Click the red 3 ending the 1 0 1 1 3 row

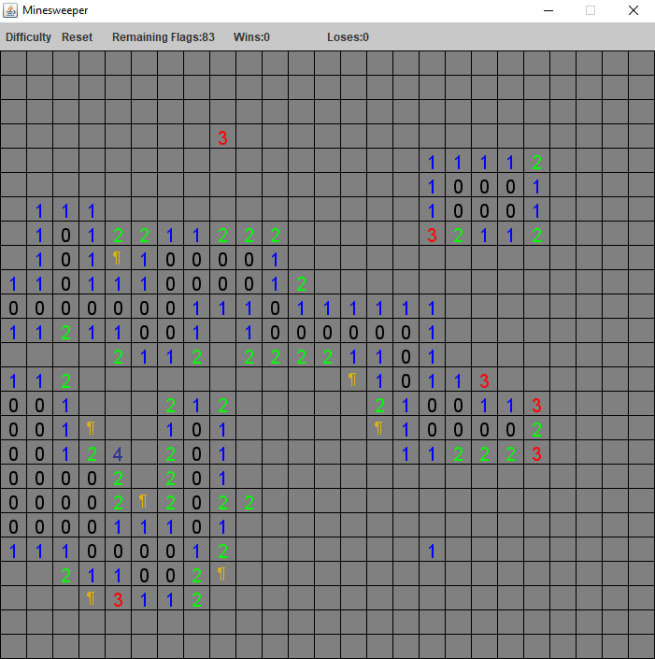point(484,381)
